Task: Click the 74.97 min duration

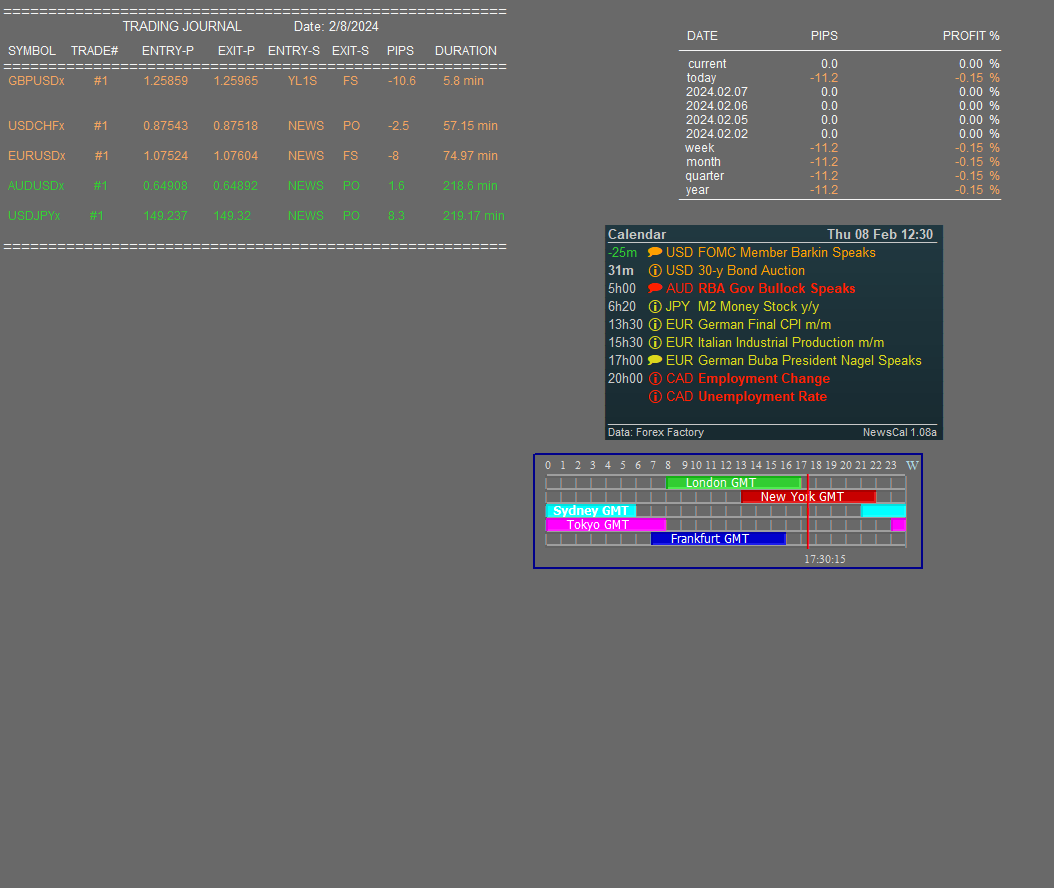Action: pos(471,156)
